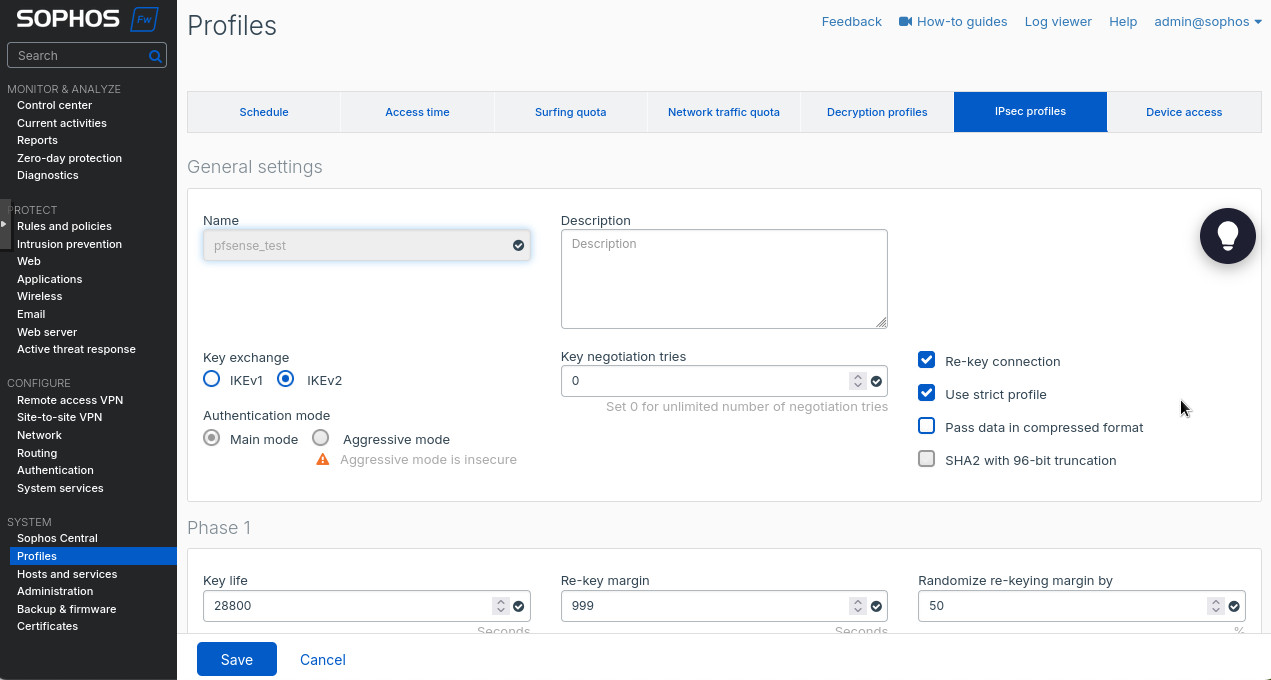Open the Site-to-site VPN menu item
The width and height of the screenshot is (1271, 680).
59,417
